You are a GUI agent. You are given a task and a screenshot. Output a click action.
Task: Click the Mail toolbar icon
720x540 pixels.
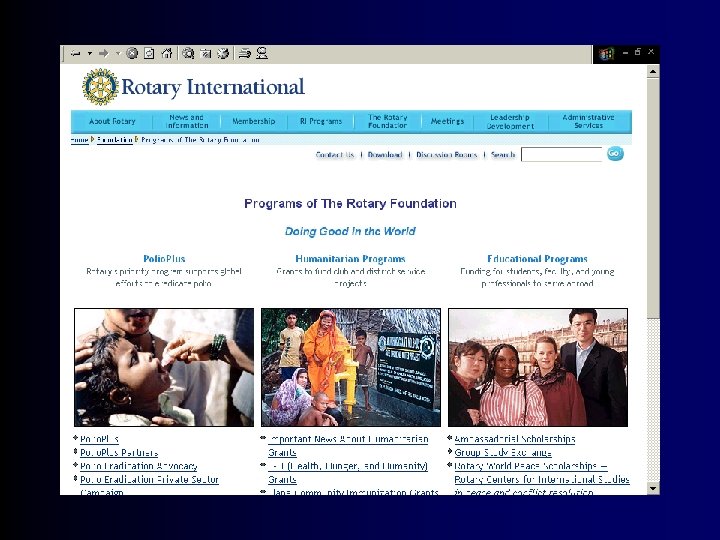(x=244, y=54)
